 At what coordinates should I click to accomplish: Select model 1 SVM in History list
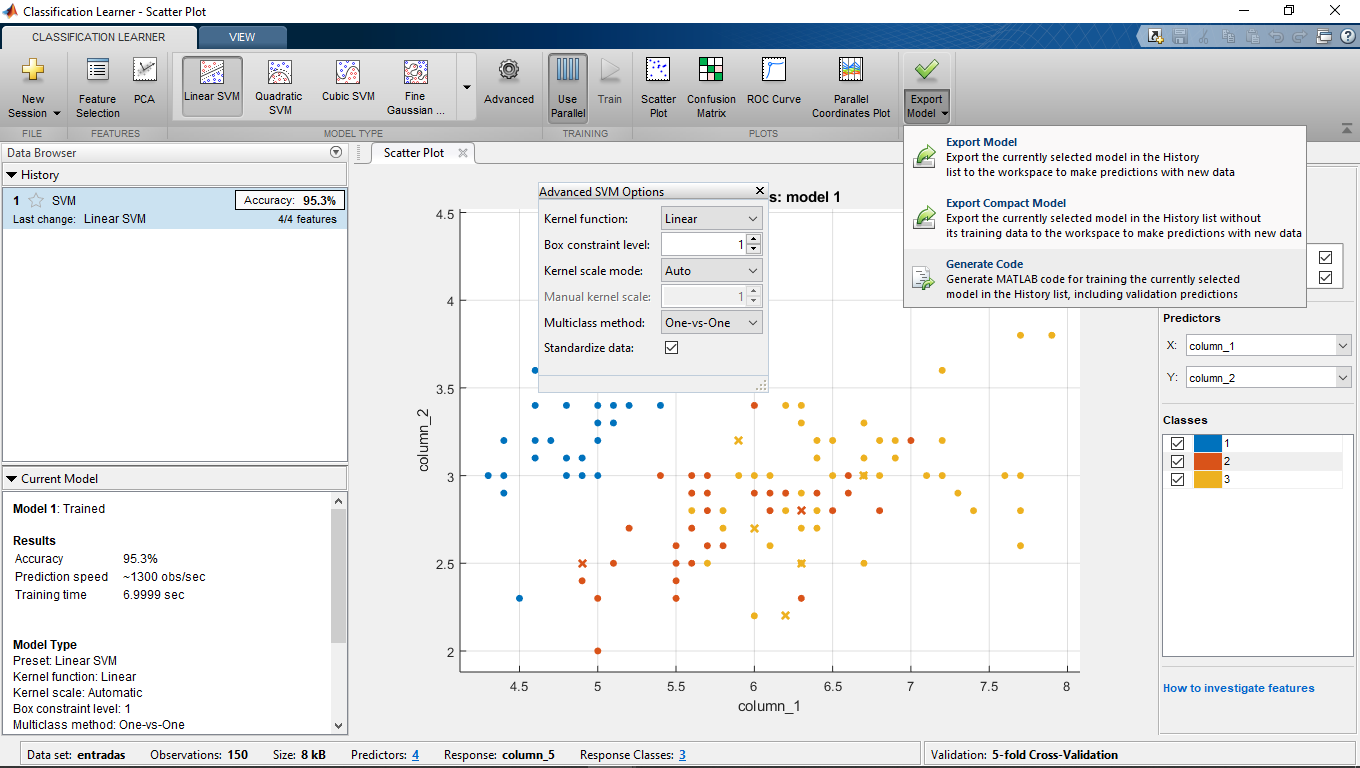coord(175,209)
